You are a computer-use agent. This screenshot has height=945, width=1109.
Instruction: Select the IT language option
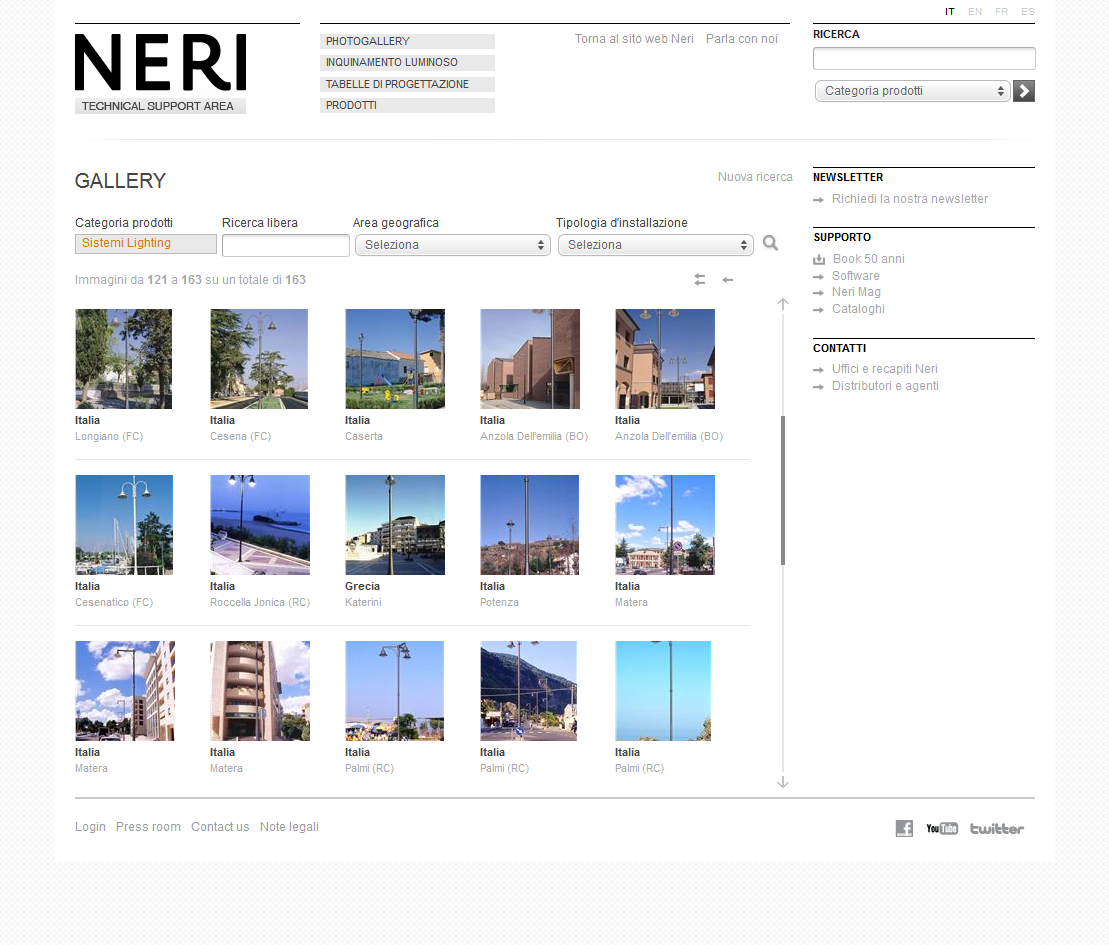(950, 11)
